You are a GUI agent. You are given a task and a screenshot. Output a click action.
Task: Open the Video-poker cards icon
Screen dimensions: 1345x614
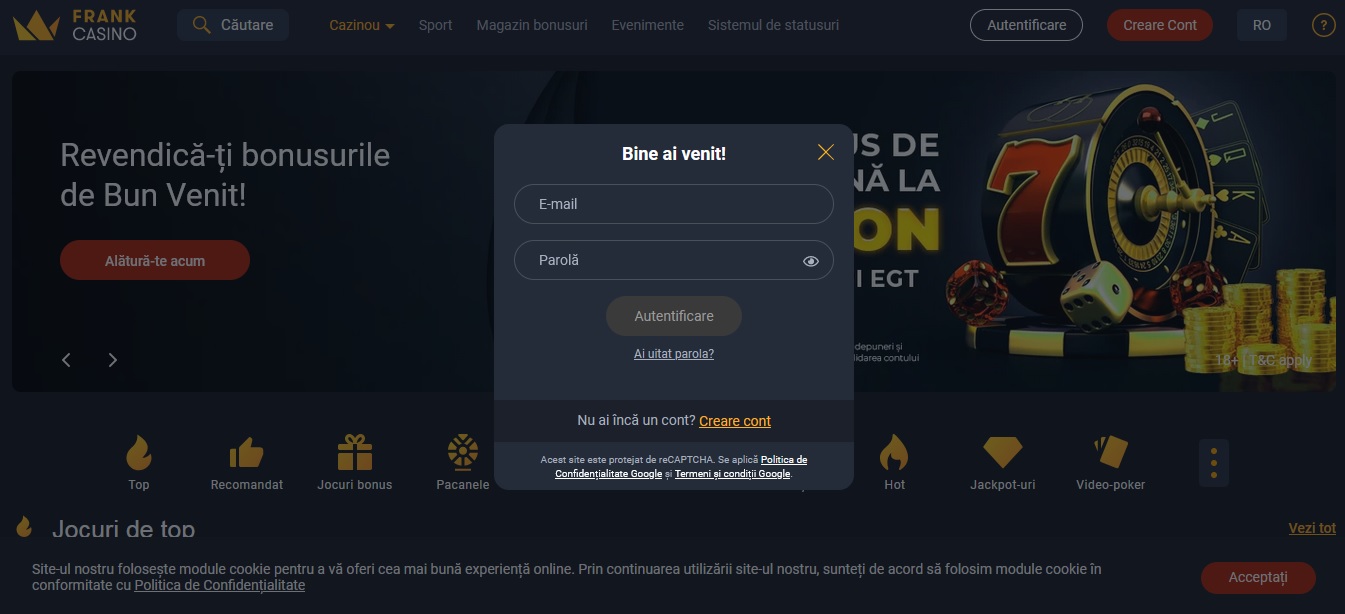[x=1111, y=453]
